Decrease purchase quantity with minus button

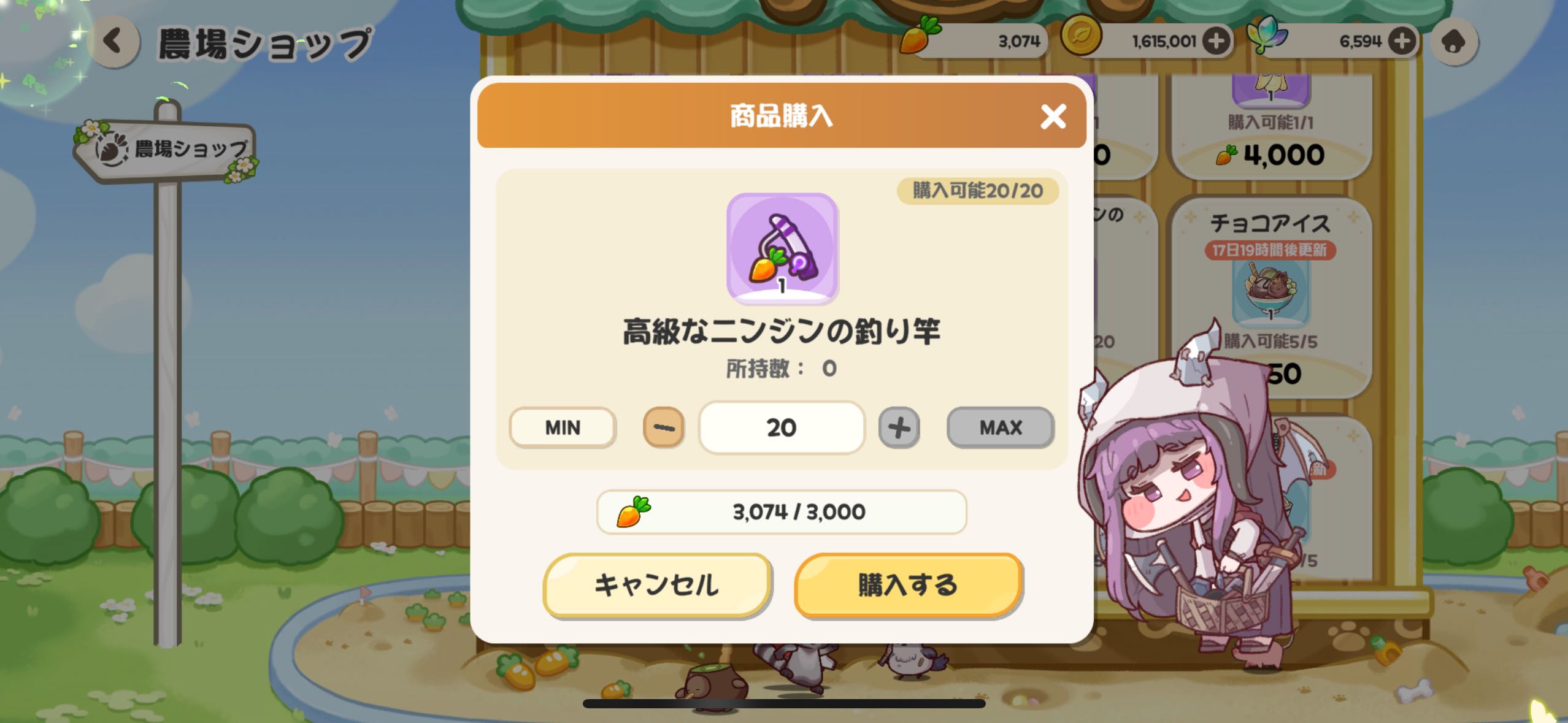click(663, 427)
